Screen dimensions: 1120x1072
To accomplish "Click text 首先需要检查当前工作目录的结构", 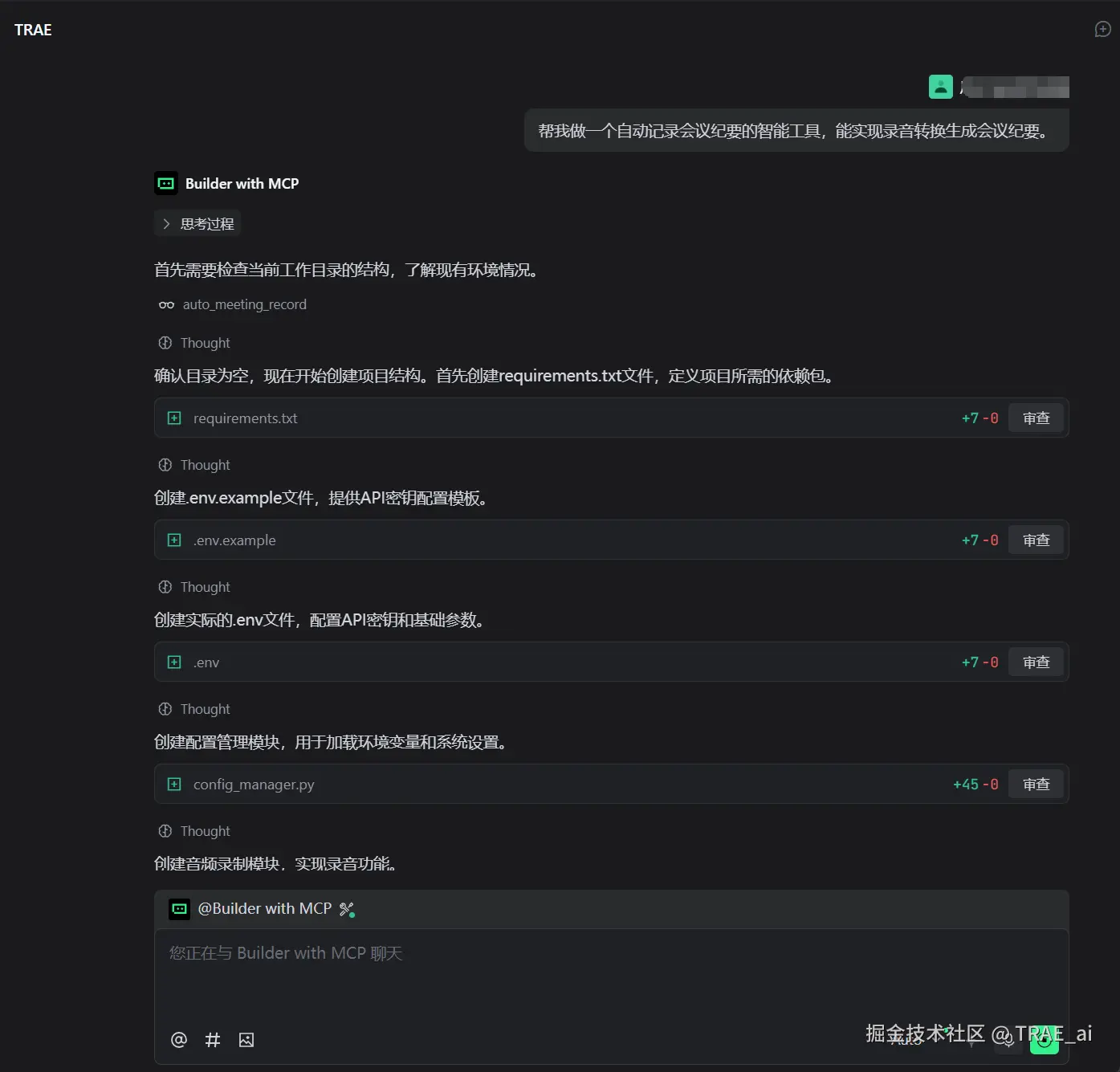I will (272, 270).
